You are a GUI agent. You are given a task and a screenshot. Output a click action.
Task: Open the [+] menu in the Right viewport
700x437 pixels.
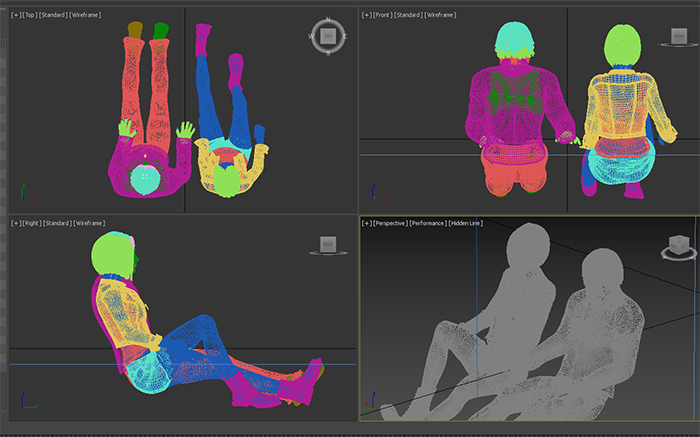point(16,223)
